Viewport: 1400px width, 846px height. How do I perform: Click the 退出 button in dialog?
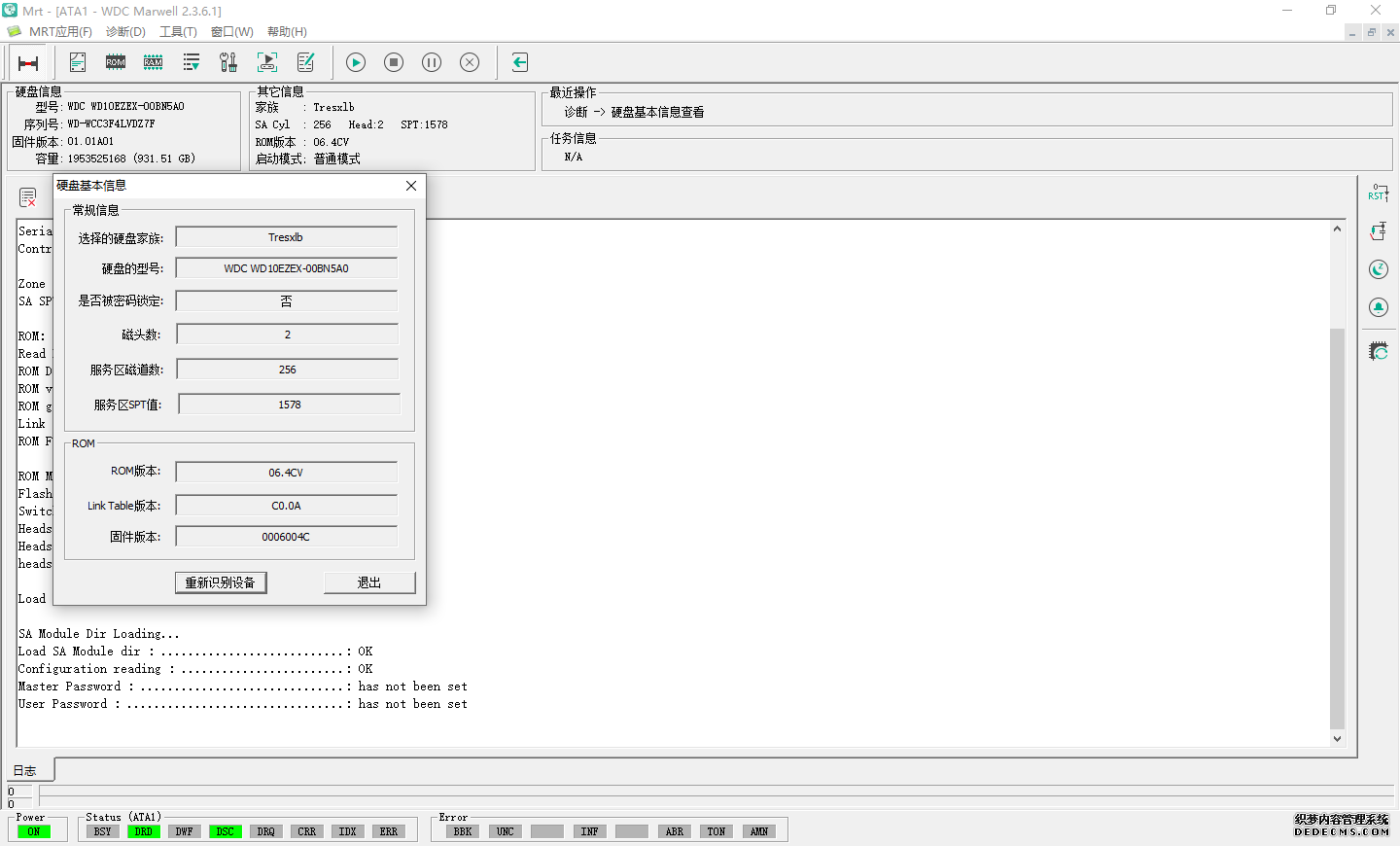click(x=369, y=582)
